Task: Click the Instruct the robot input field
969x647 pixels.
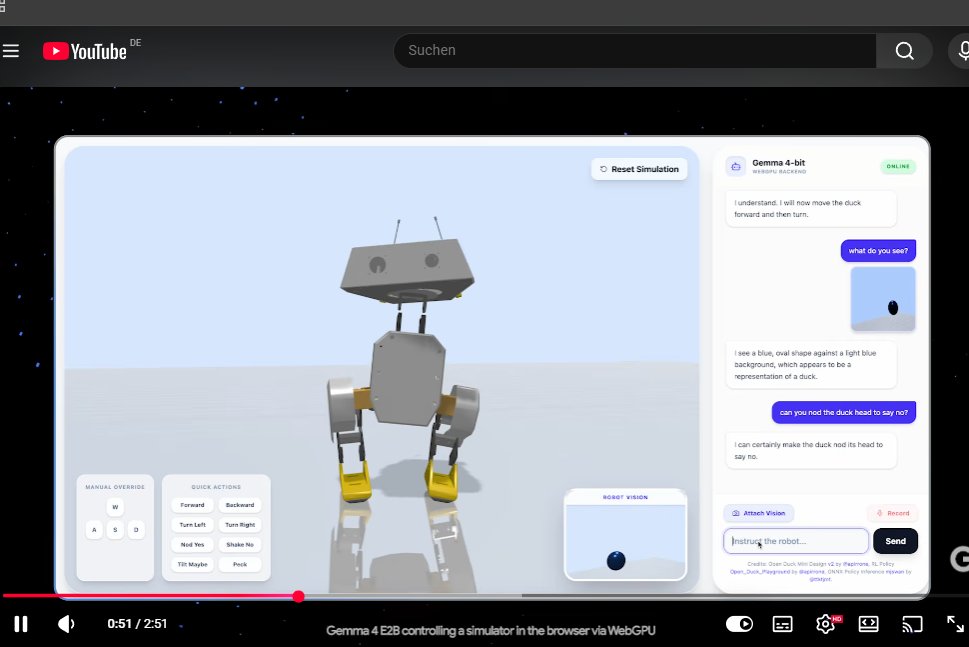Action: (x=796, y=541)
